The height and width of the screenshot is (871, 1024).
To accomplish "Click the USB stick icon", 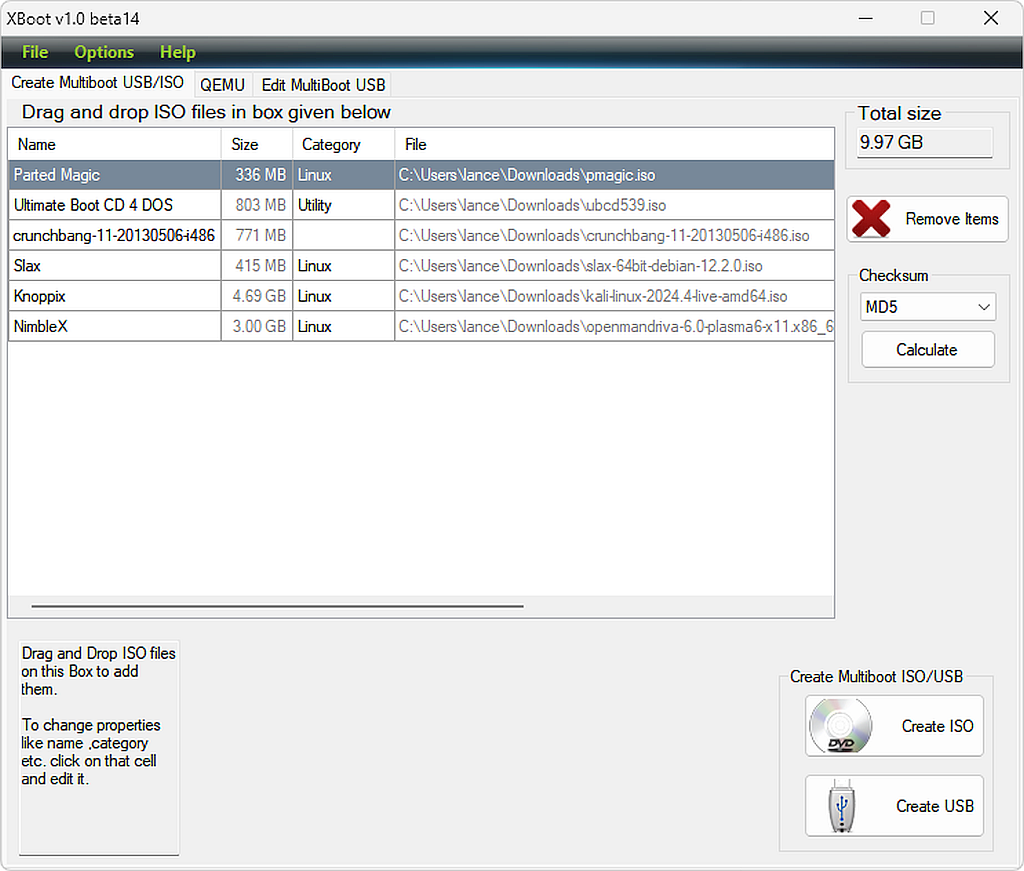I will tap(841, 806).
